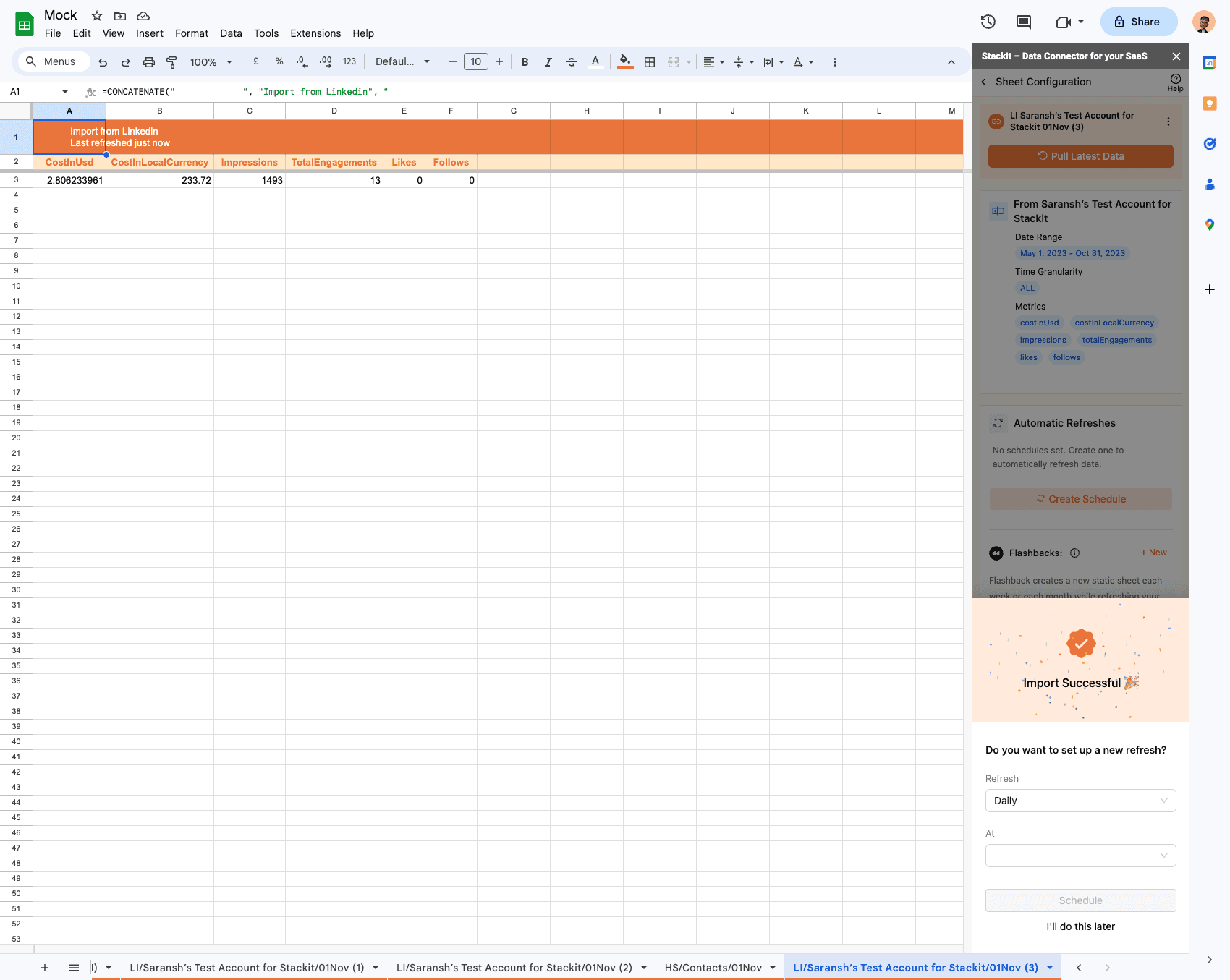The width and height of the screenshot is (1230, 980).
Task: Open text wrapping dropdown
Action: 773,62
